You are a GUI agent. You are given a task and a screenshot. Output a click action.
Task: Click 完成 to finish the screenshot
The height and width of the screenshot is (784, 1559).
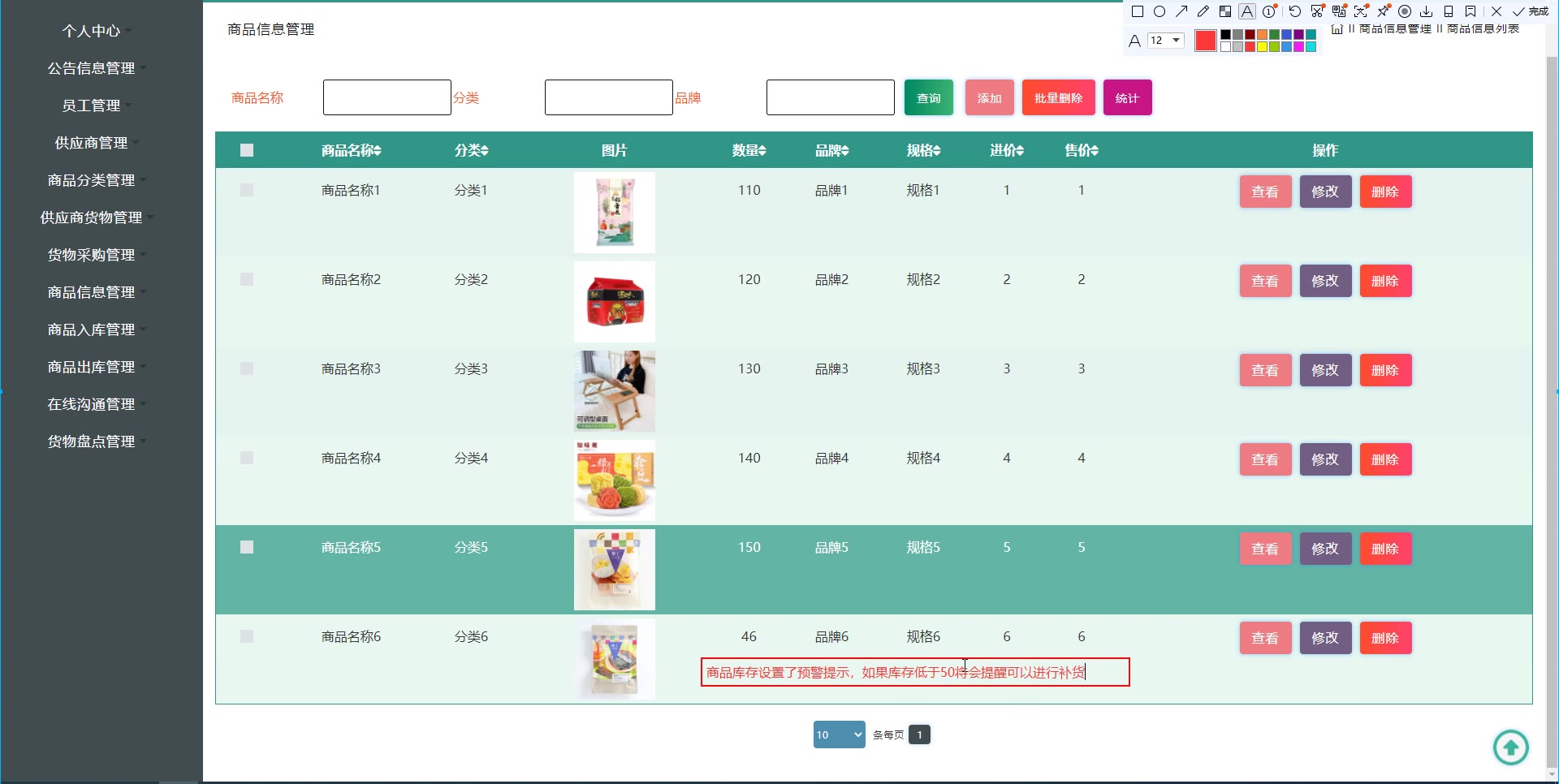tap(1531, 11)
